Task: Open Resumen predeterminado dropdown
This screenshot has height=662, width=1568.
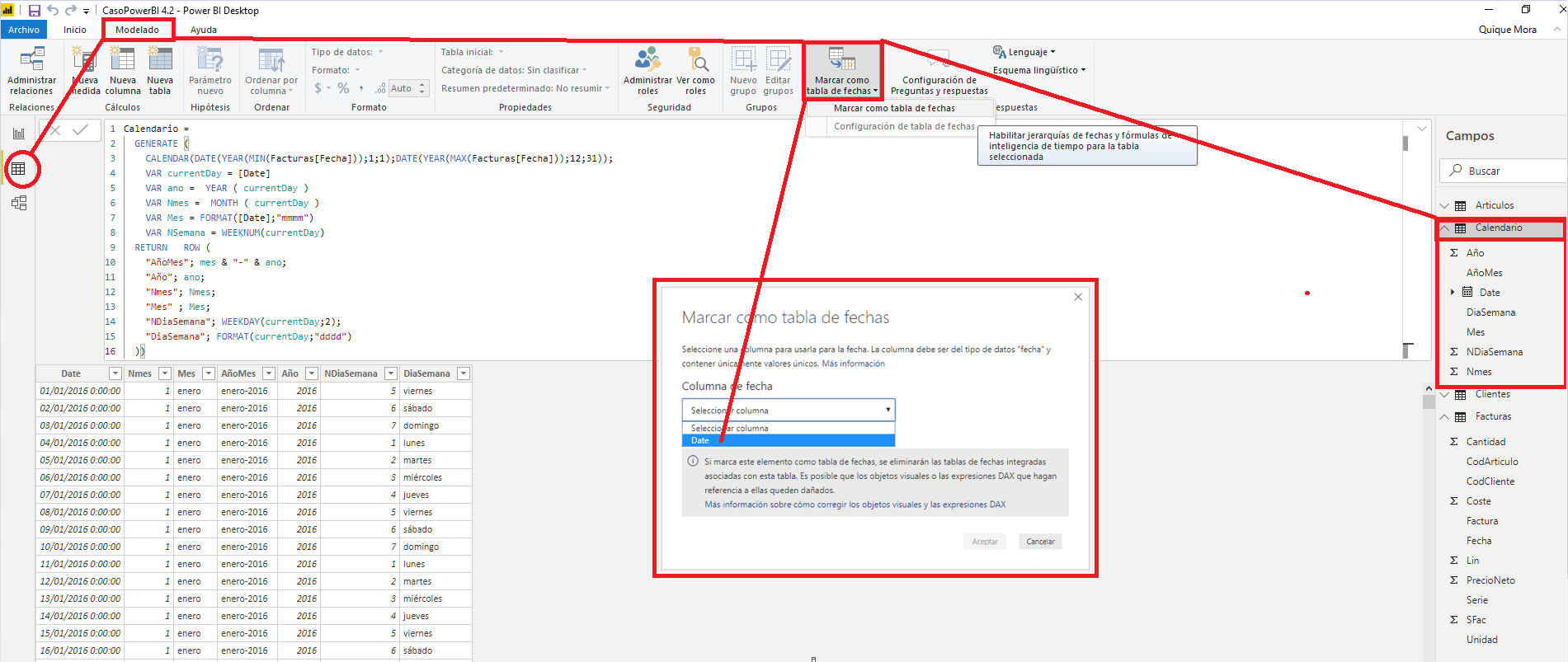Action: pos(525,88)
